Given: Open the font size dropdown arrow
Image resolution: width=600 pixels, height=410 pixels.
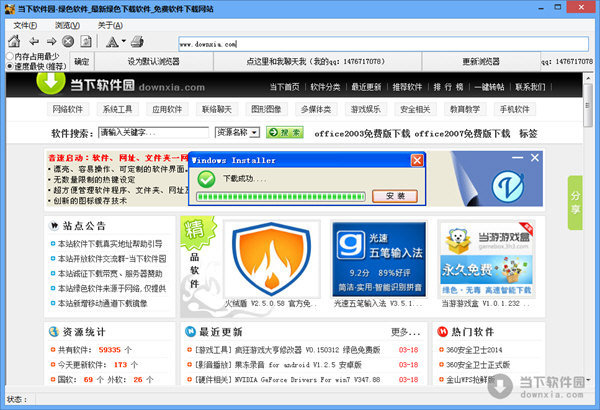Looking at the screenshot, I should 124,41.
